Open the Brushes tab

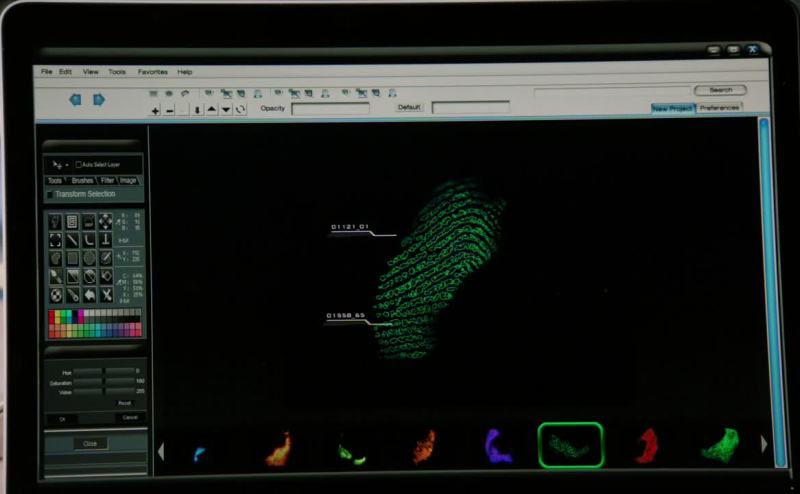click(82, 181)
